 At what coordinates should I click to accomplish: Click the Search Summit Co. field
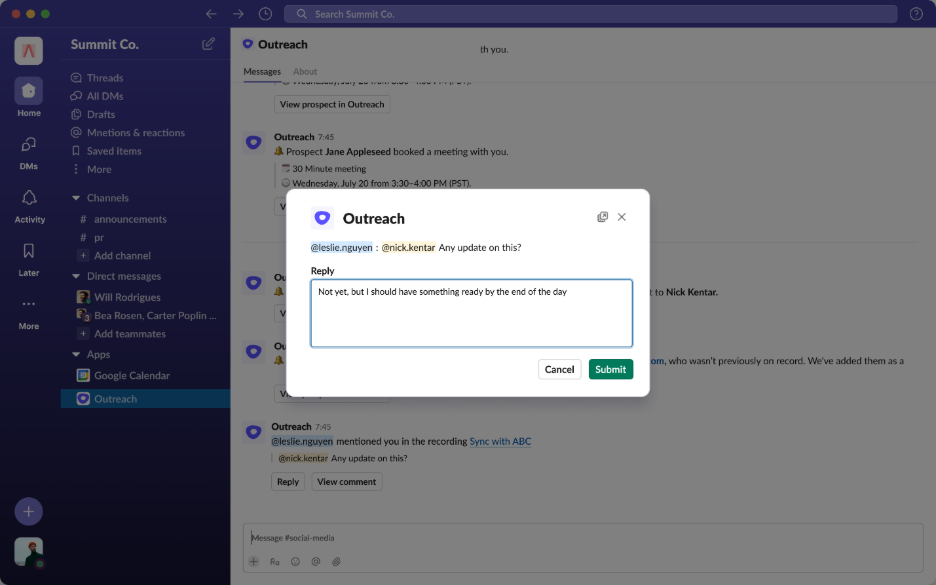pos(590,14)
